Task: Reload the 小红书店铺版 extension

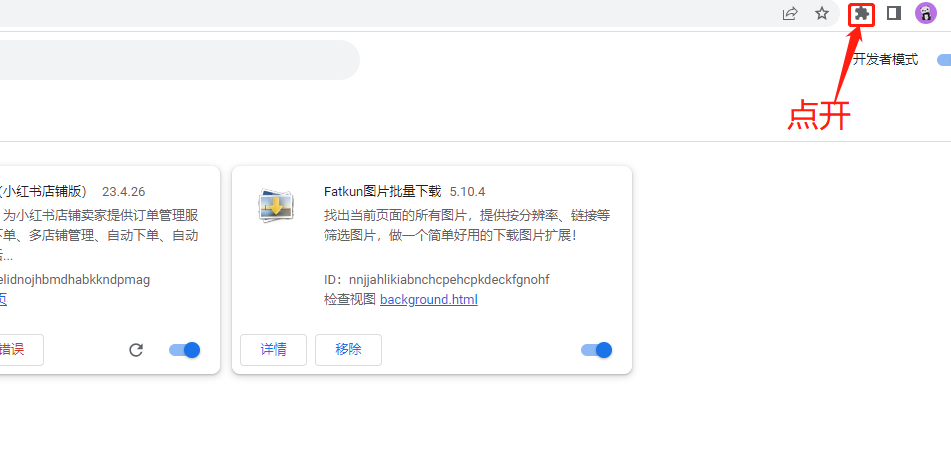Action: pyautogui.click(x=136, y=350)
